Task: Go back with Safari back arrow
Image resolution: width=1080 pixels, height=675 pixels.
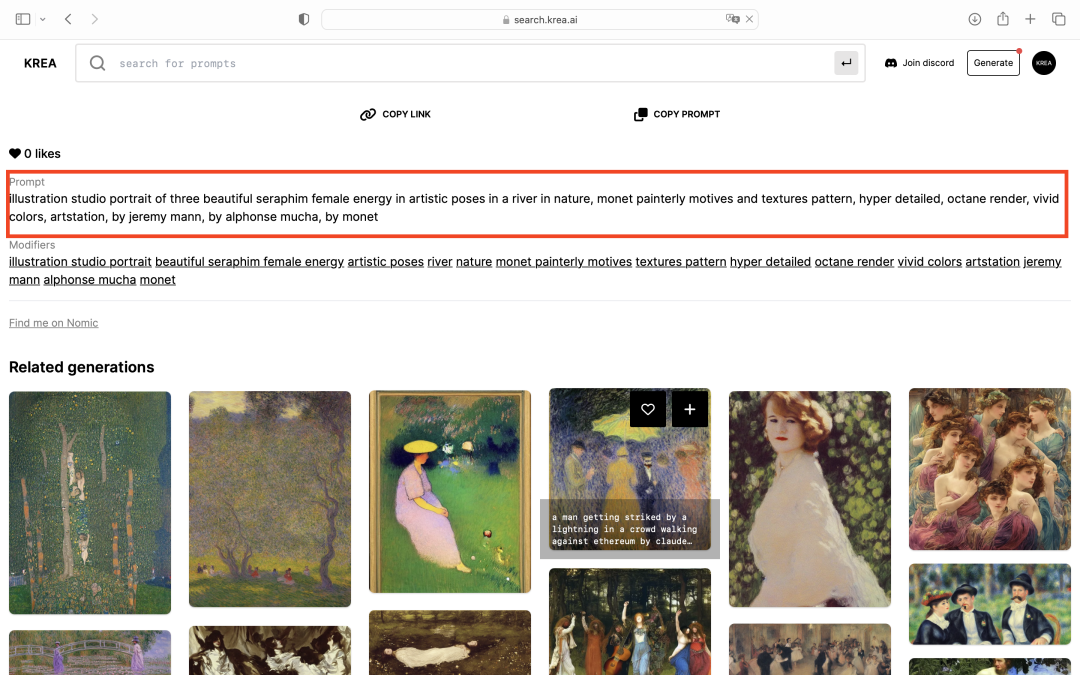Action: 68,19
